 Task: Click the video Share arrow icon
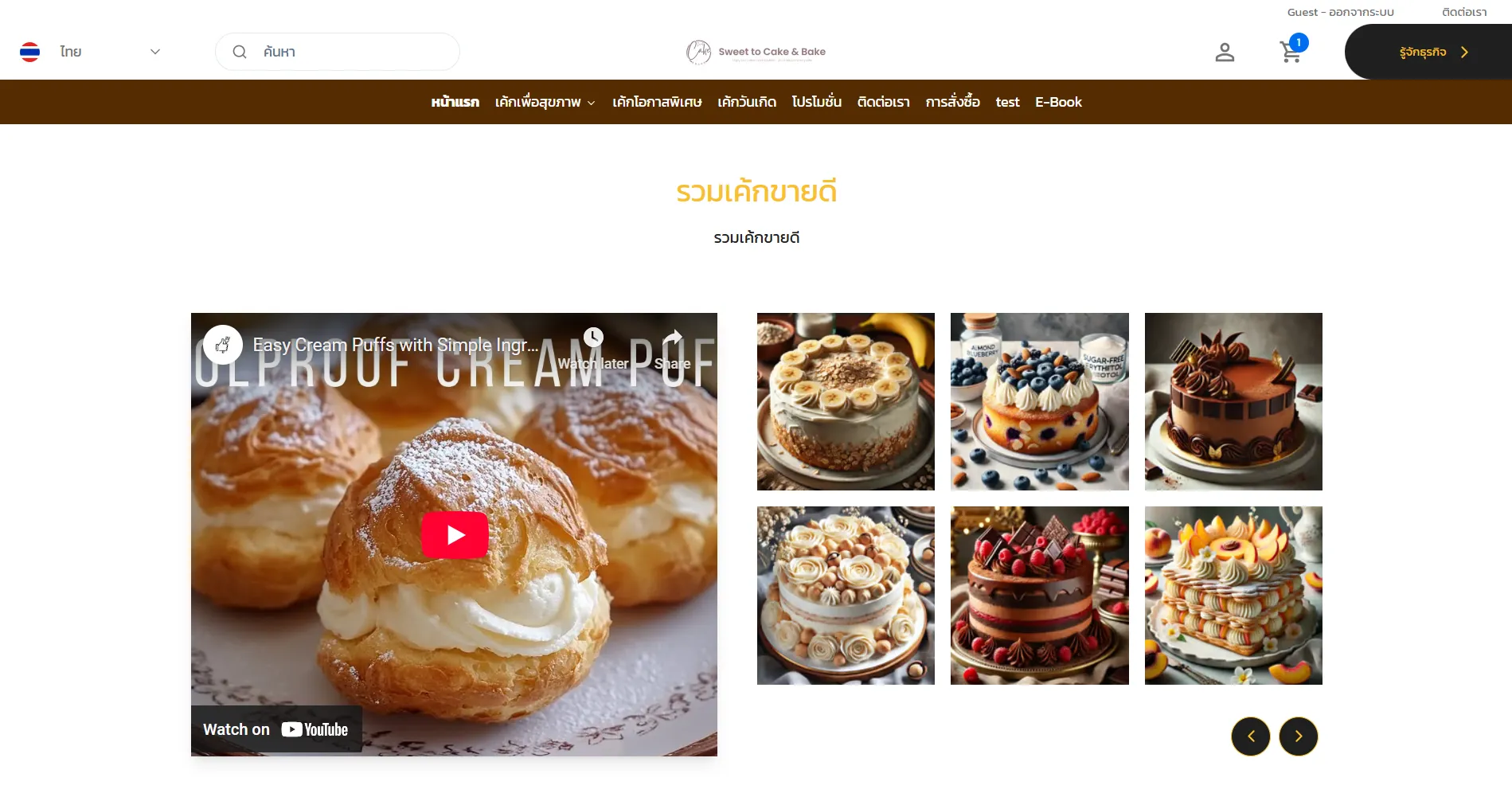click(x=673, y=338)
